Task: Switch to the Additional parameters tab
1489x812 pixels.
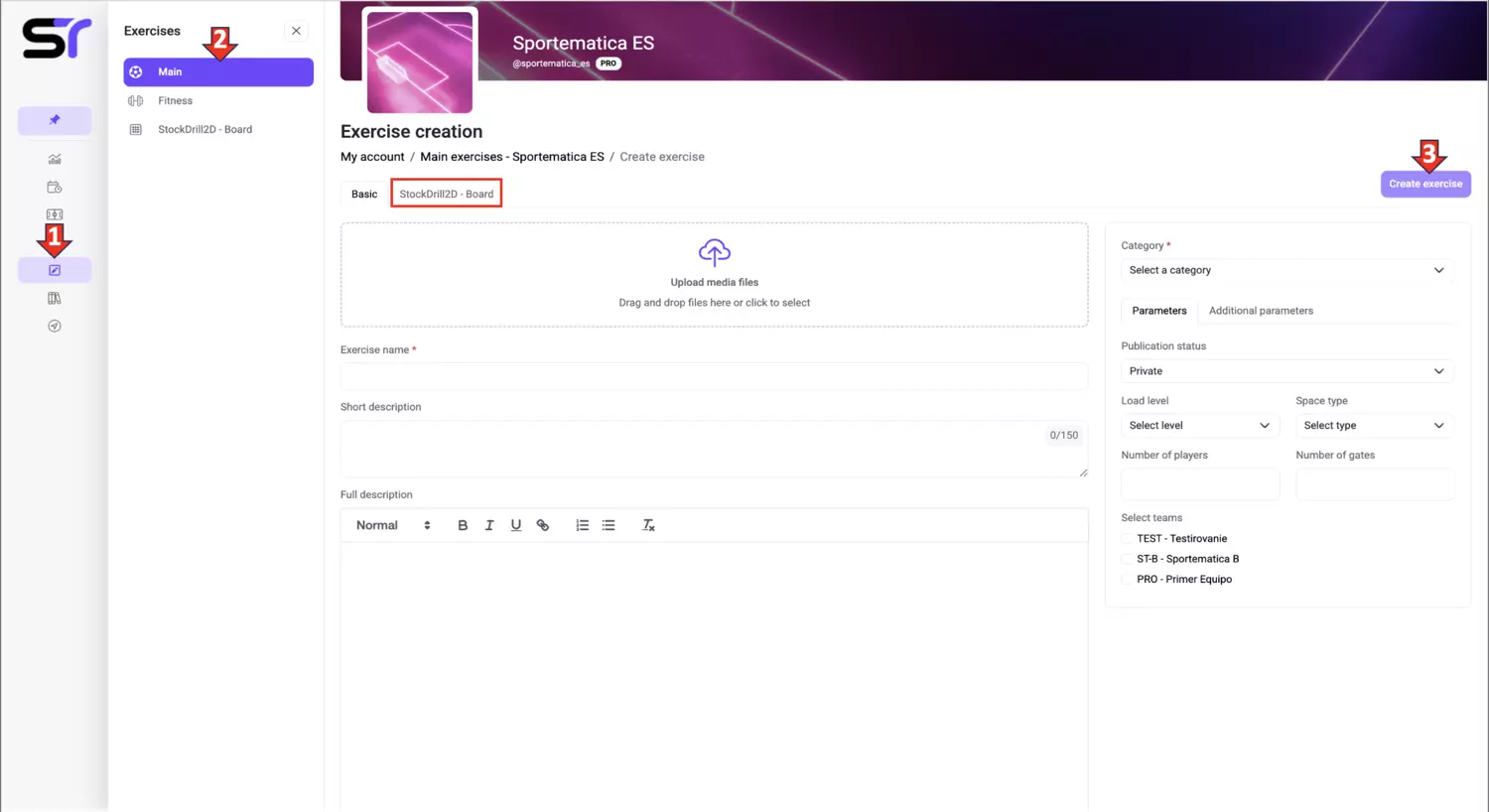Action: click(x=1261, y=311)
